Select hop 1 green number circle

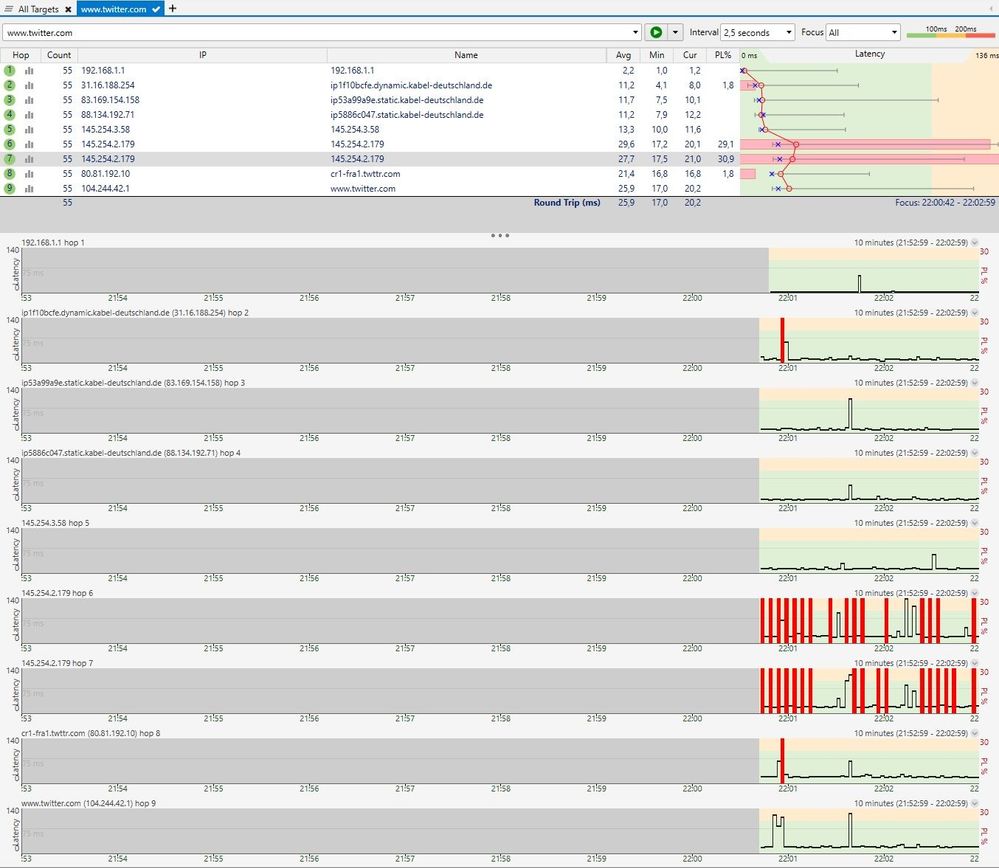tap(10, 71)
